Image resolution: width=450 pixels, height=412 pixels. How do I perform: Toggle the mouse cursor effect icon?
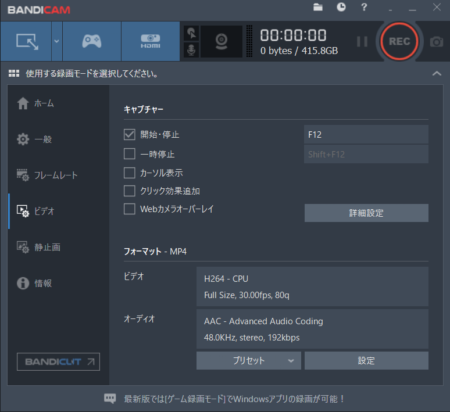click(191, 33)
